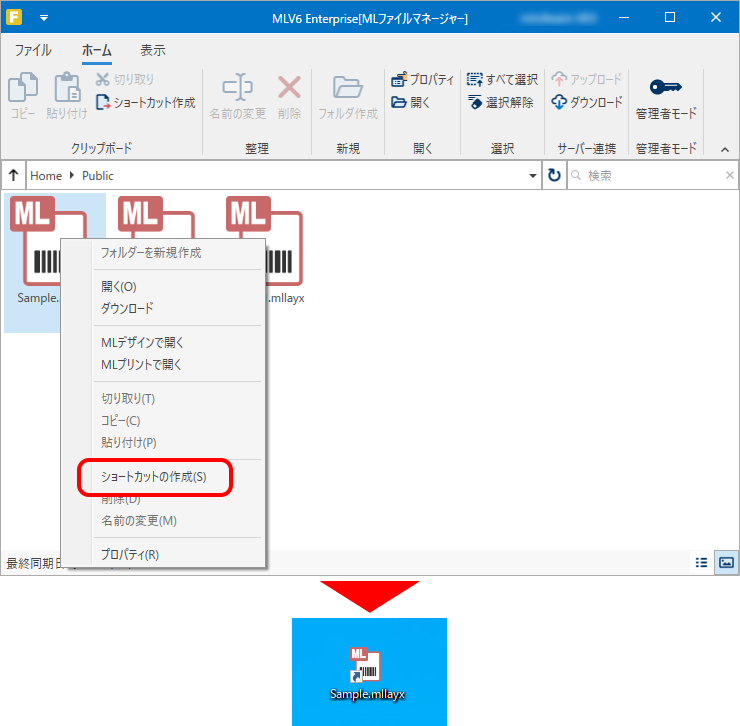
Task: Clear the search field with the X
Action: [730, 175]
